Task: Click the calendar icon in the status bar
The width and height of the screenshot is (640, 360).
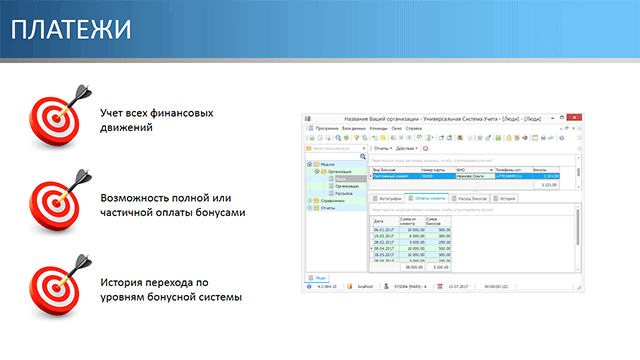Action: pyautogui.click(x=440, y=287)
